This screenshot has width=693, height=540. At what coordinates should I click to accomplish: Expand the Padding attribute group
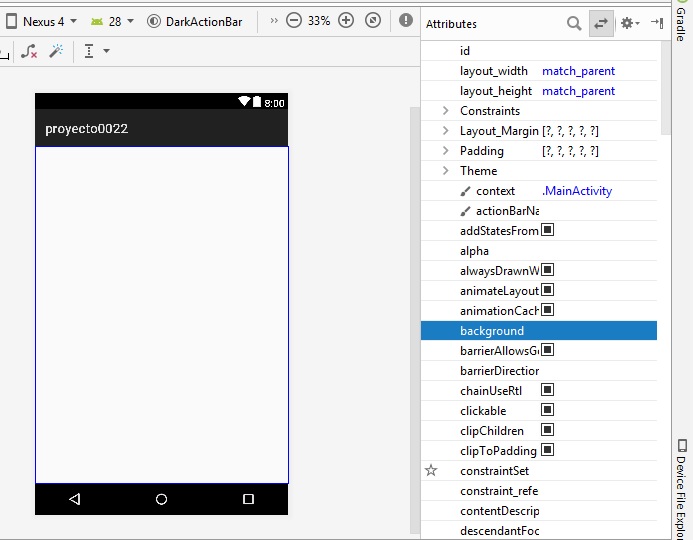tap(445, 151)
